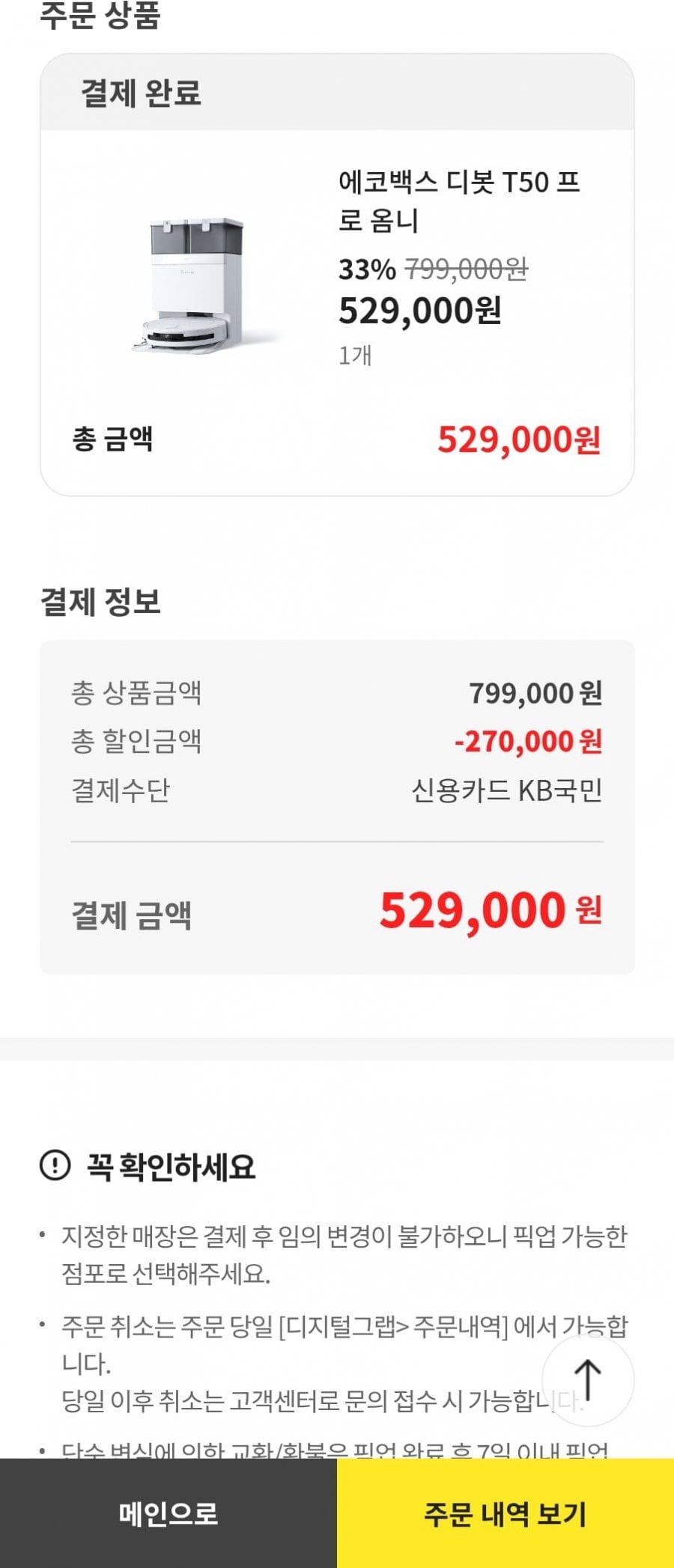Viewport: 674px width, 1568px height.
Task: Click the exclamation info icon beside 꼭 확인하세요
Action: coord(55,1165)
